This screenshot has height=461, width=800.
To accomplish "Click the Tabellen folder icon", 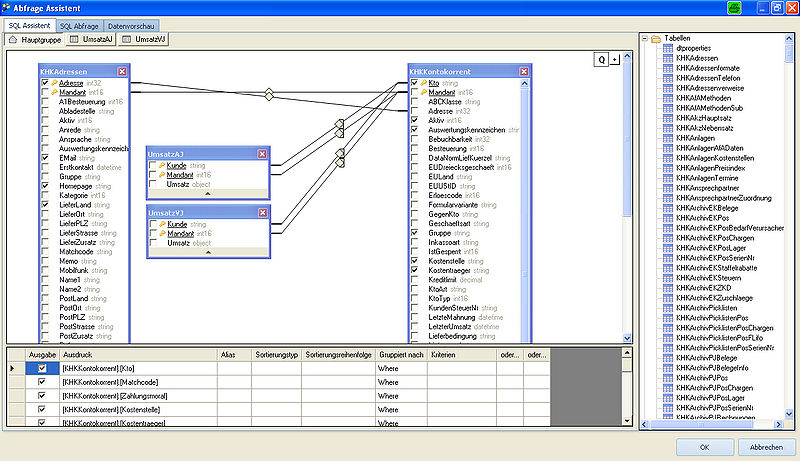I will [x=656, y=38].
